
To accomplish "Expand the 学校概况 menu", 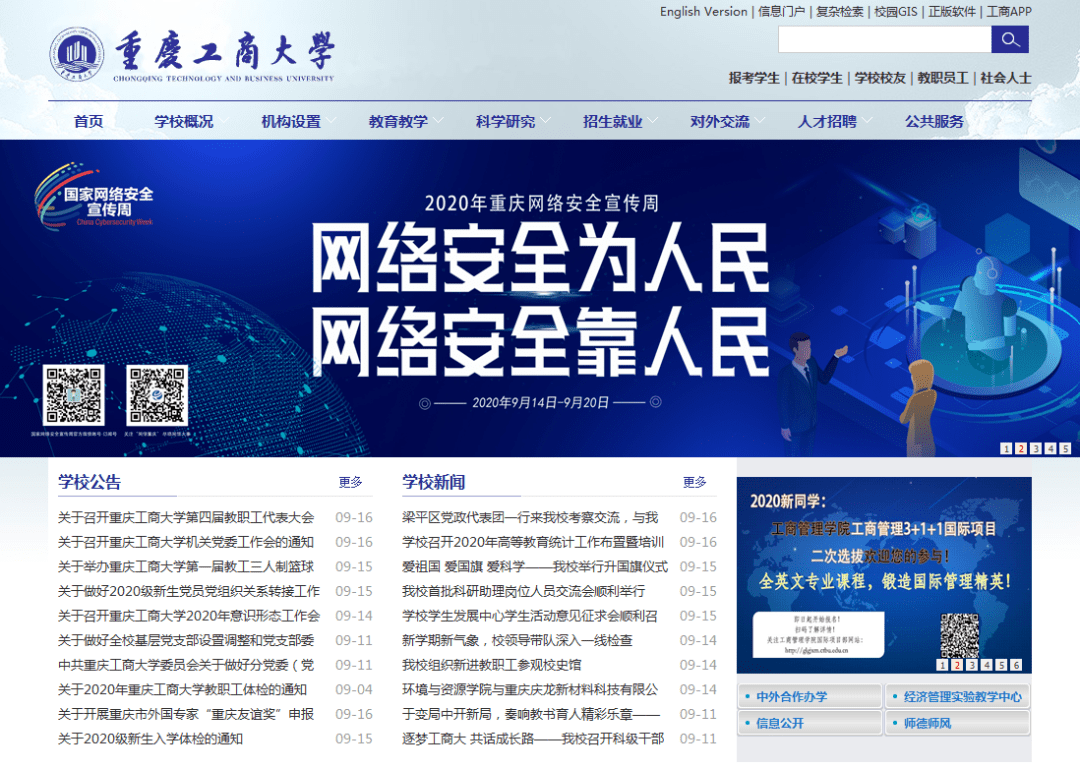I will point(184,122).
